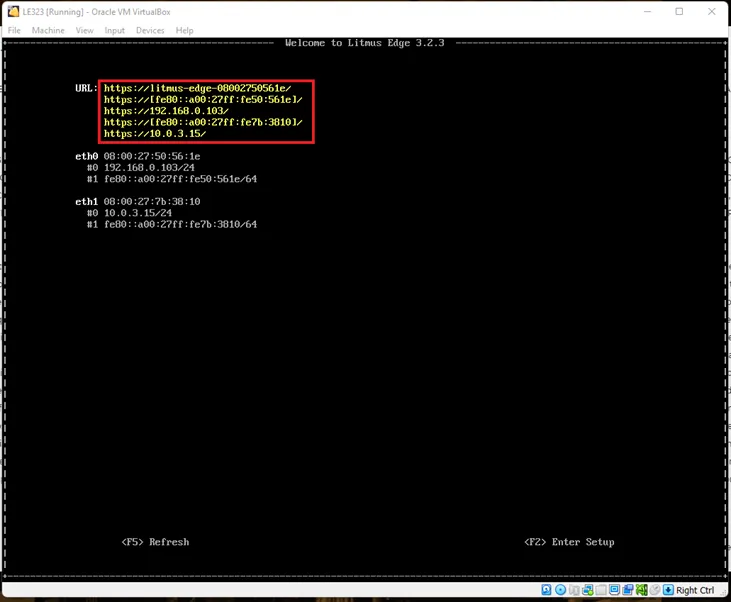Click the F5 Refresh option
The height and width of the screenshot is (602, 731).
pos(155,542)
